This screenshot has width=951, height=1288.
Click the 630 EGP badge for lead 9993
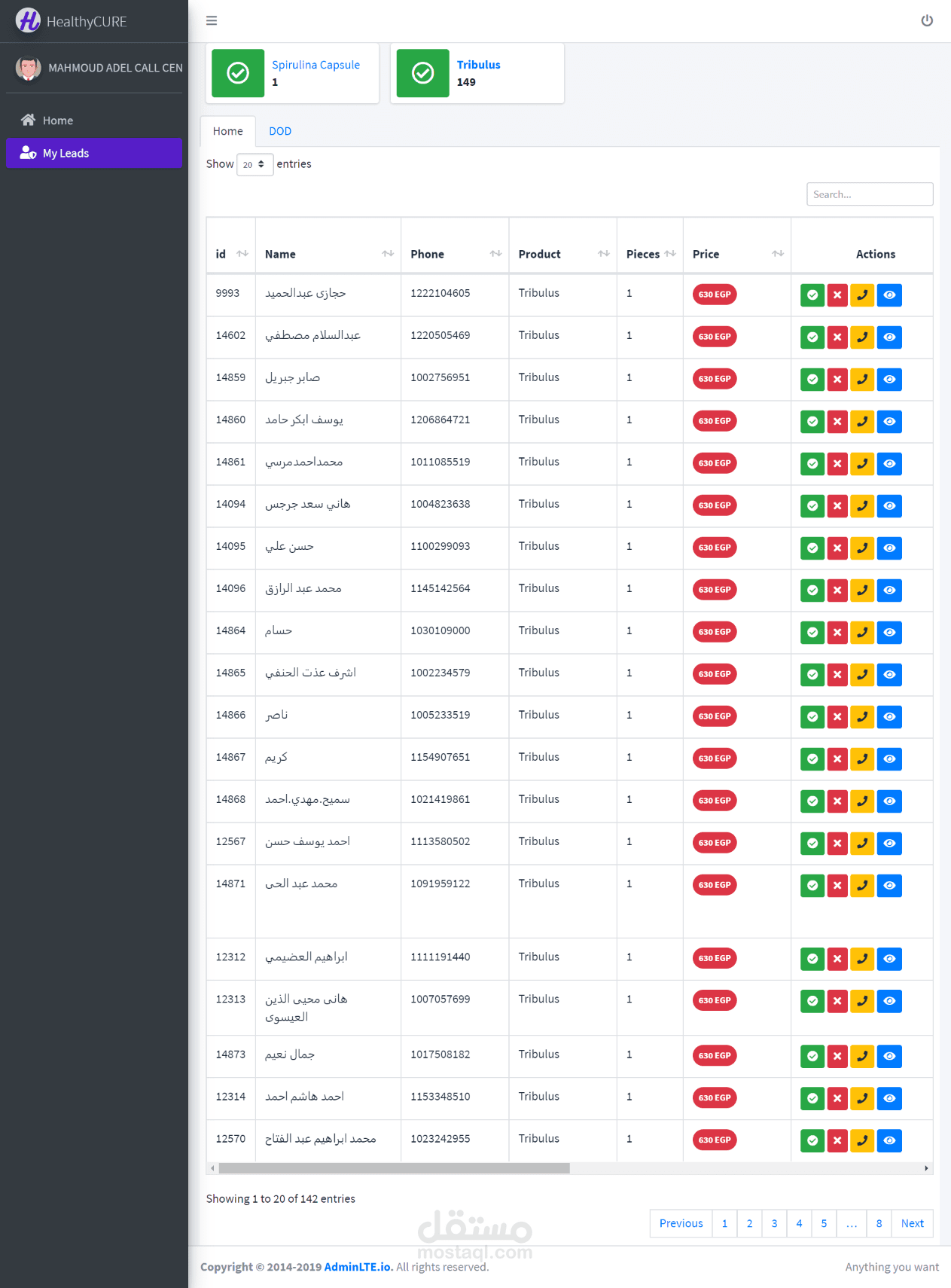point(715,295)
